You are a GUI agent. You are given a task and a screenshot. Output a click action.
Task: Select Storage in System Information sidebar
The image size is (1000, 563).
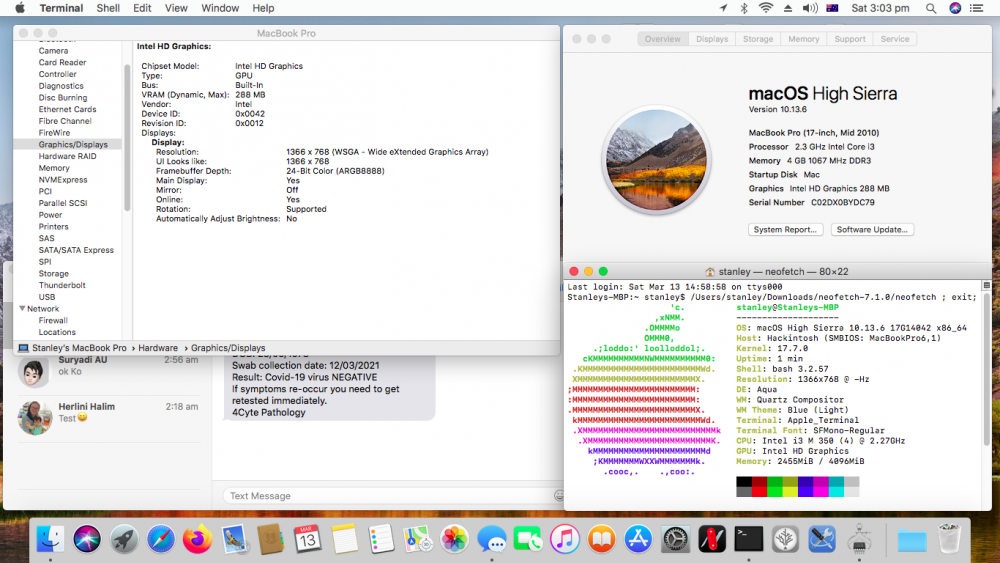[x=54, y=274]
